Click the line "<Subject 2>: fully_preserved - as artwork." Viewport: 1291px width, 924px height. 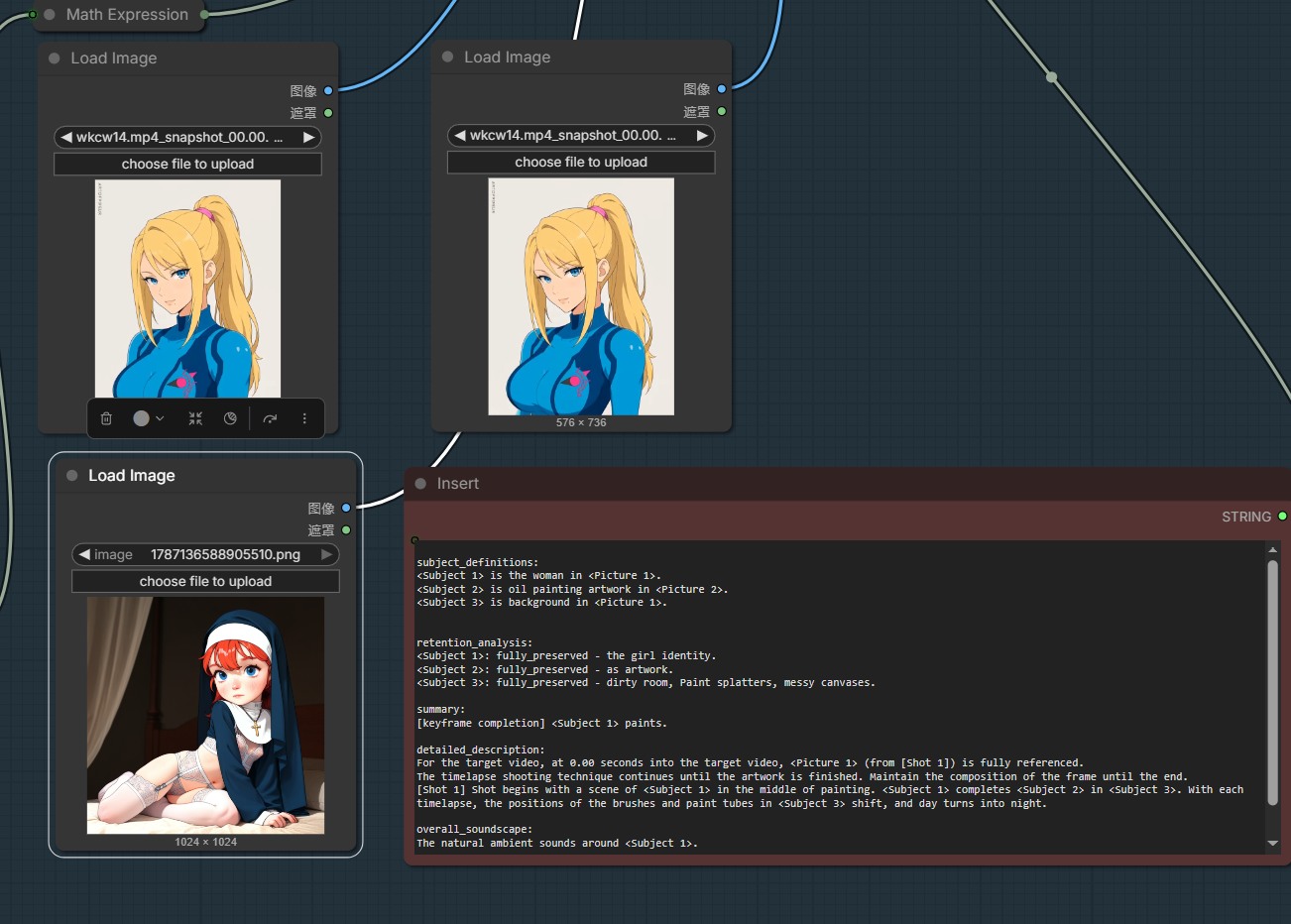(x=544, y=669)
